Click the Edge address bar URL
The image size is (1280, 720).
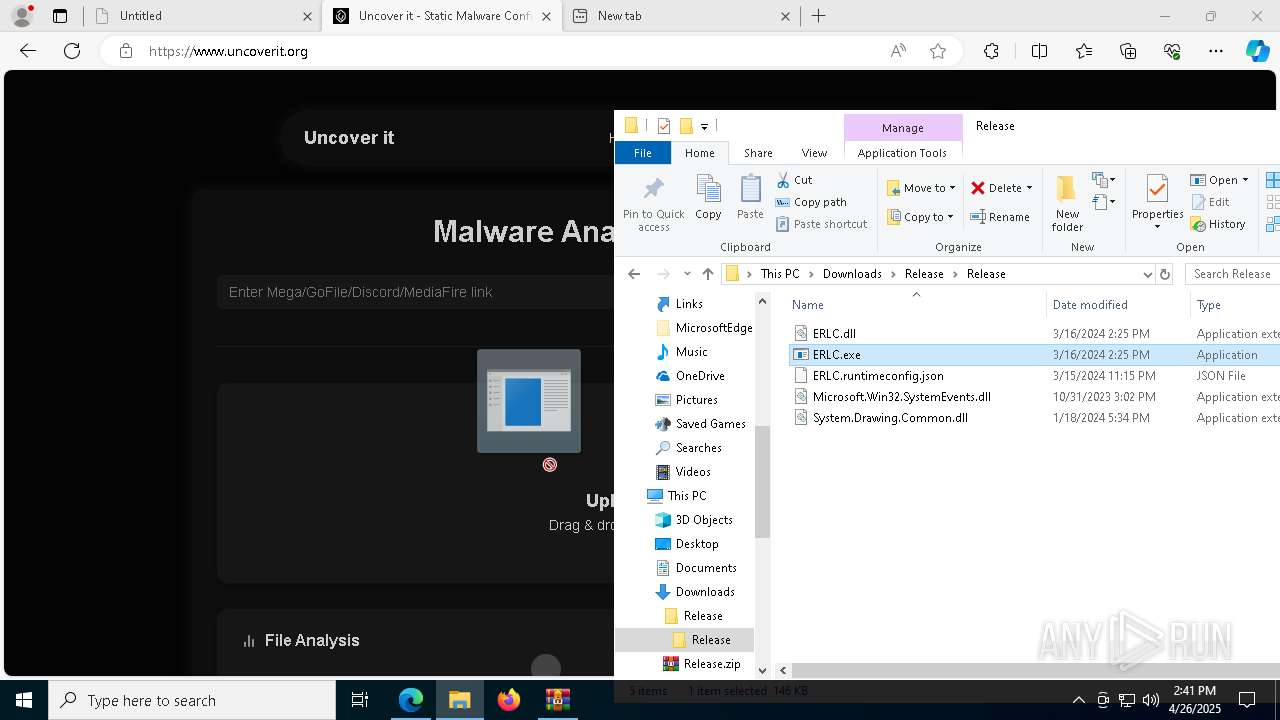pos(228,51)
